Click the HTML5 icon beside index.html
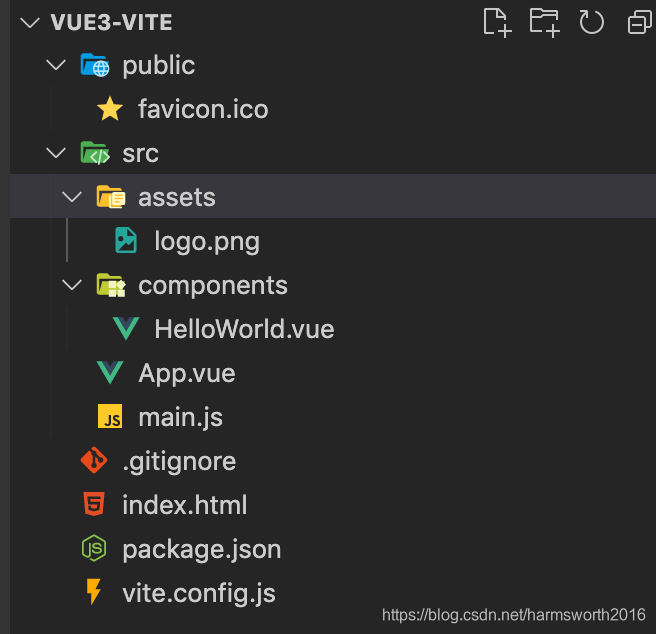The image size is (656, 634). 94,504
